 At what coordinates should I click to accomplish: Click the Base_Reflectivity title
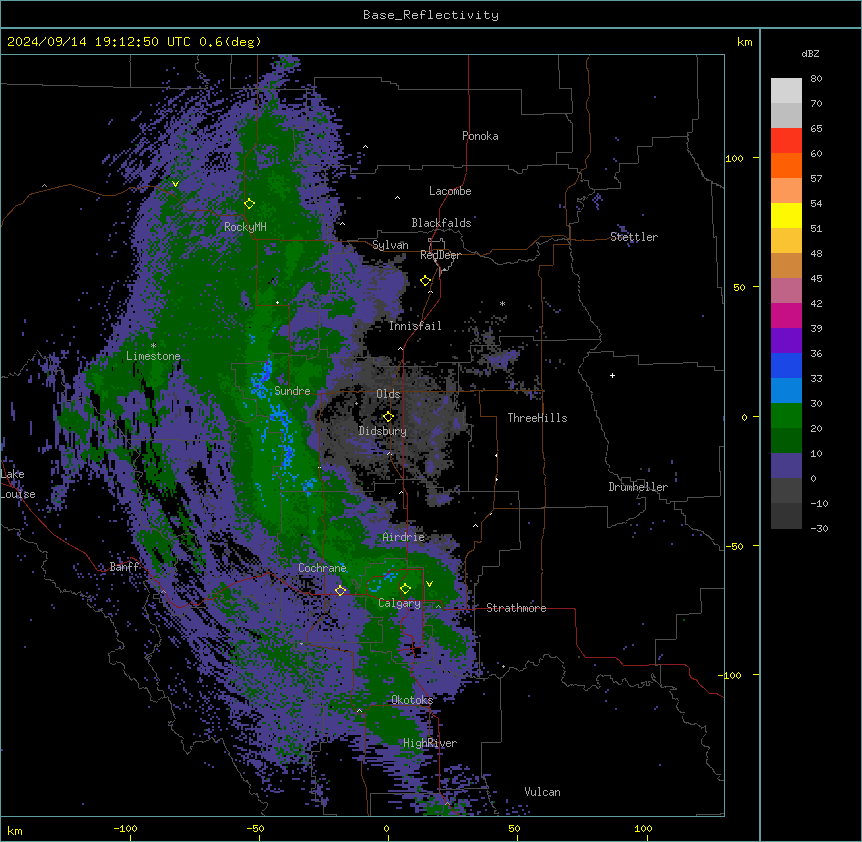(431, 15)
